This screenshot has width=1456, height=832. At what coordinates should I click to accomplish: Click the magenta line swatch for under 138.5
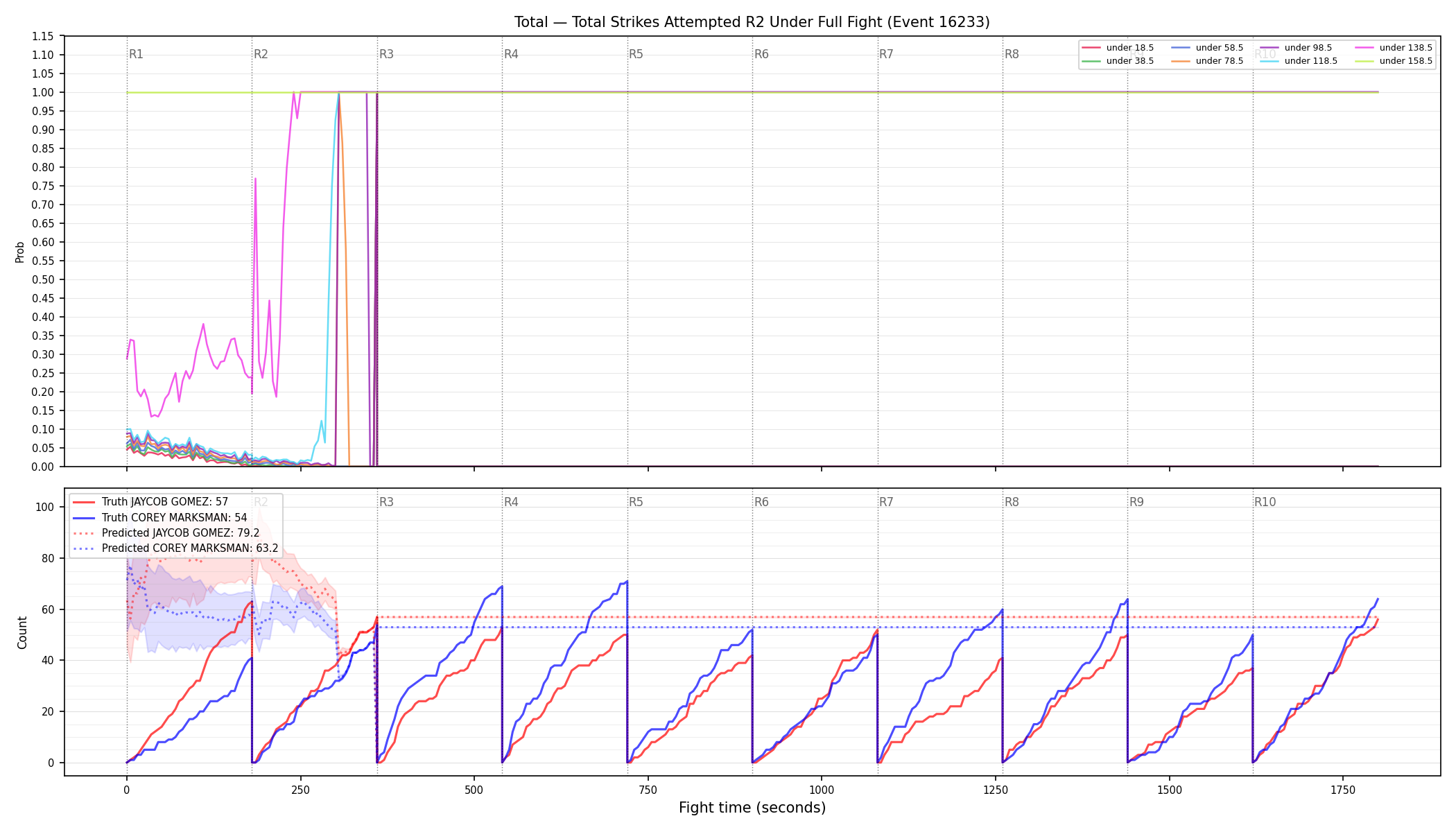pos(1364,48)
